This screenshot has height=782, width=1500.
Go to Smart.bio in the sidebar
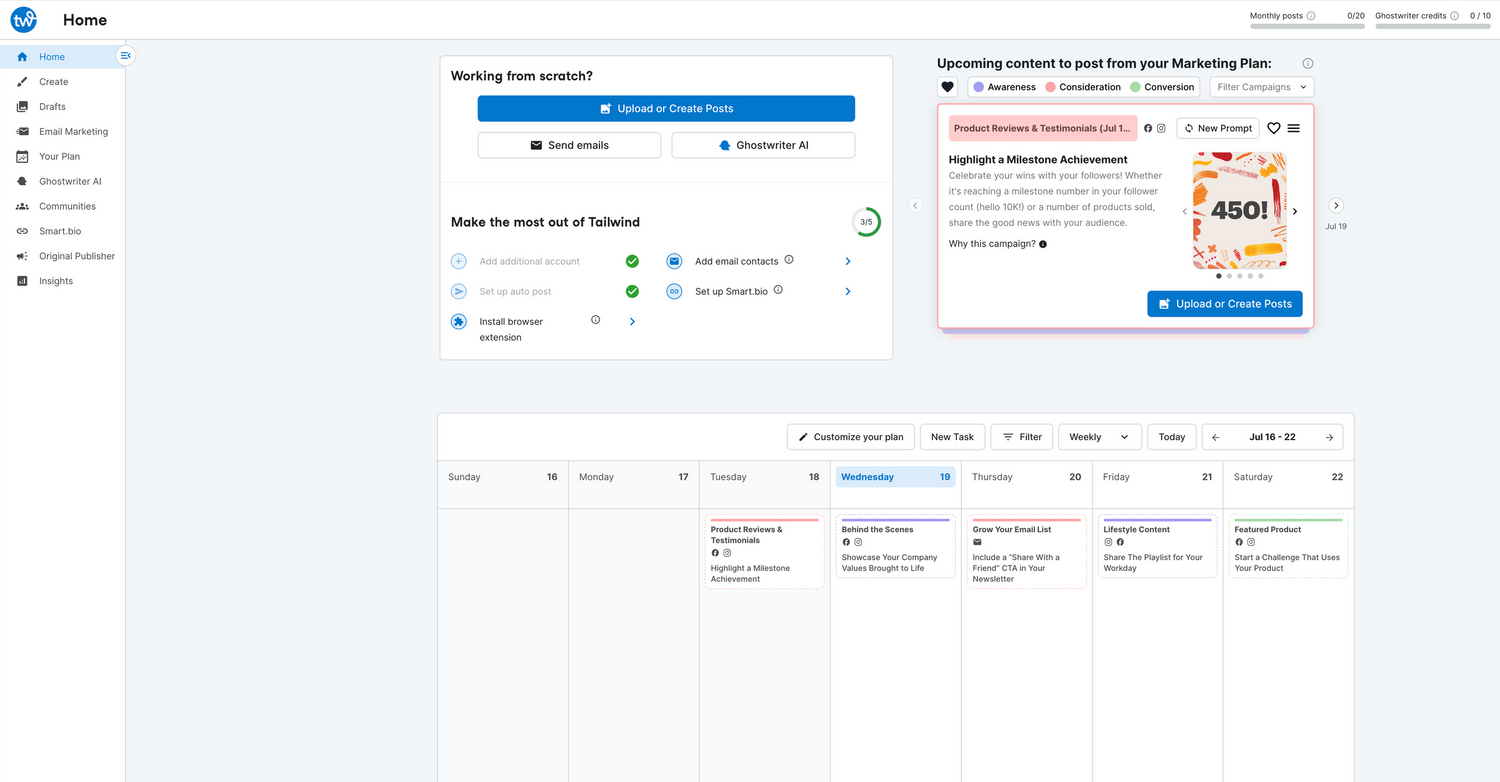[62, 231]
